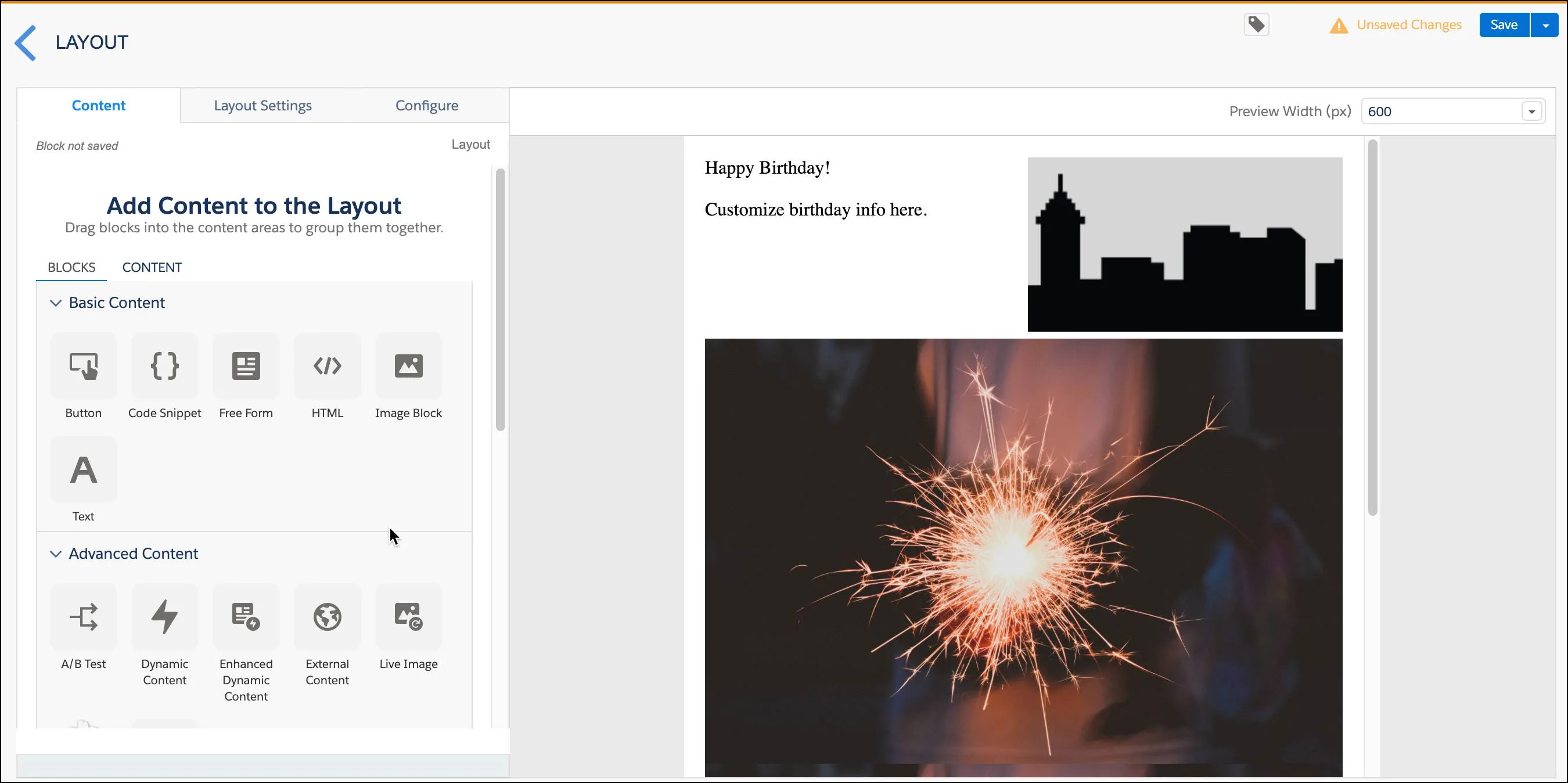This screenshot has height=783, width=1568.
Task: Collapse the Advanced Content section
Action: (56, 553)
